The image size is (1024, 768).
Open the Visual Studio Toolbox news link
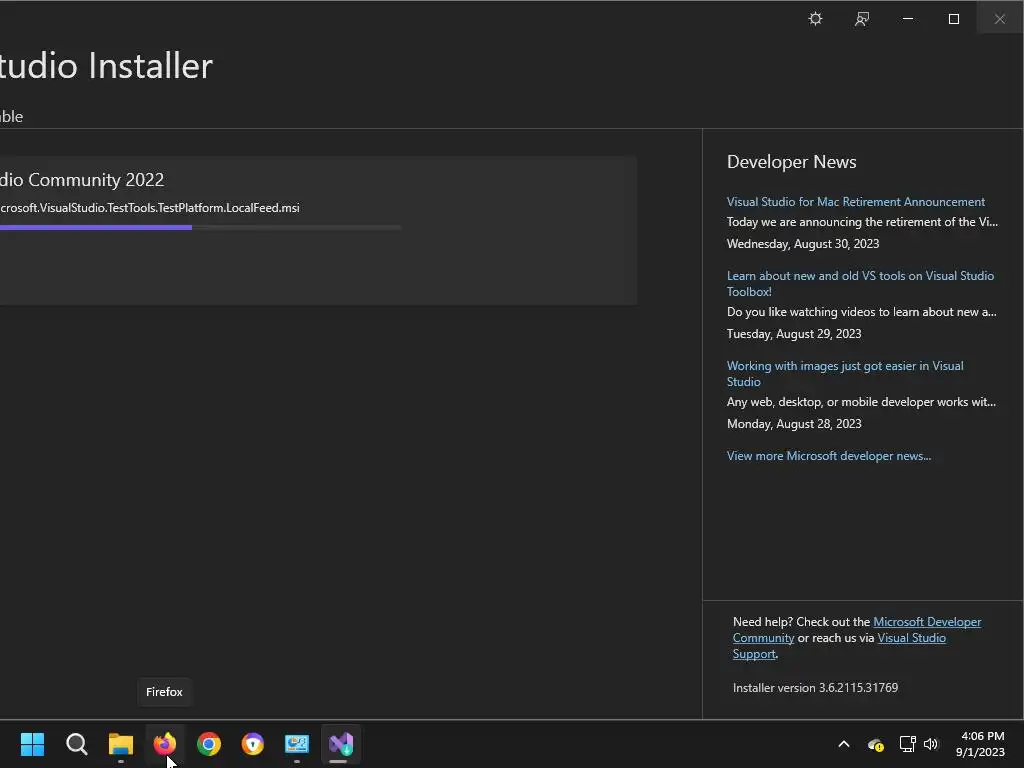tap(860, 283)
